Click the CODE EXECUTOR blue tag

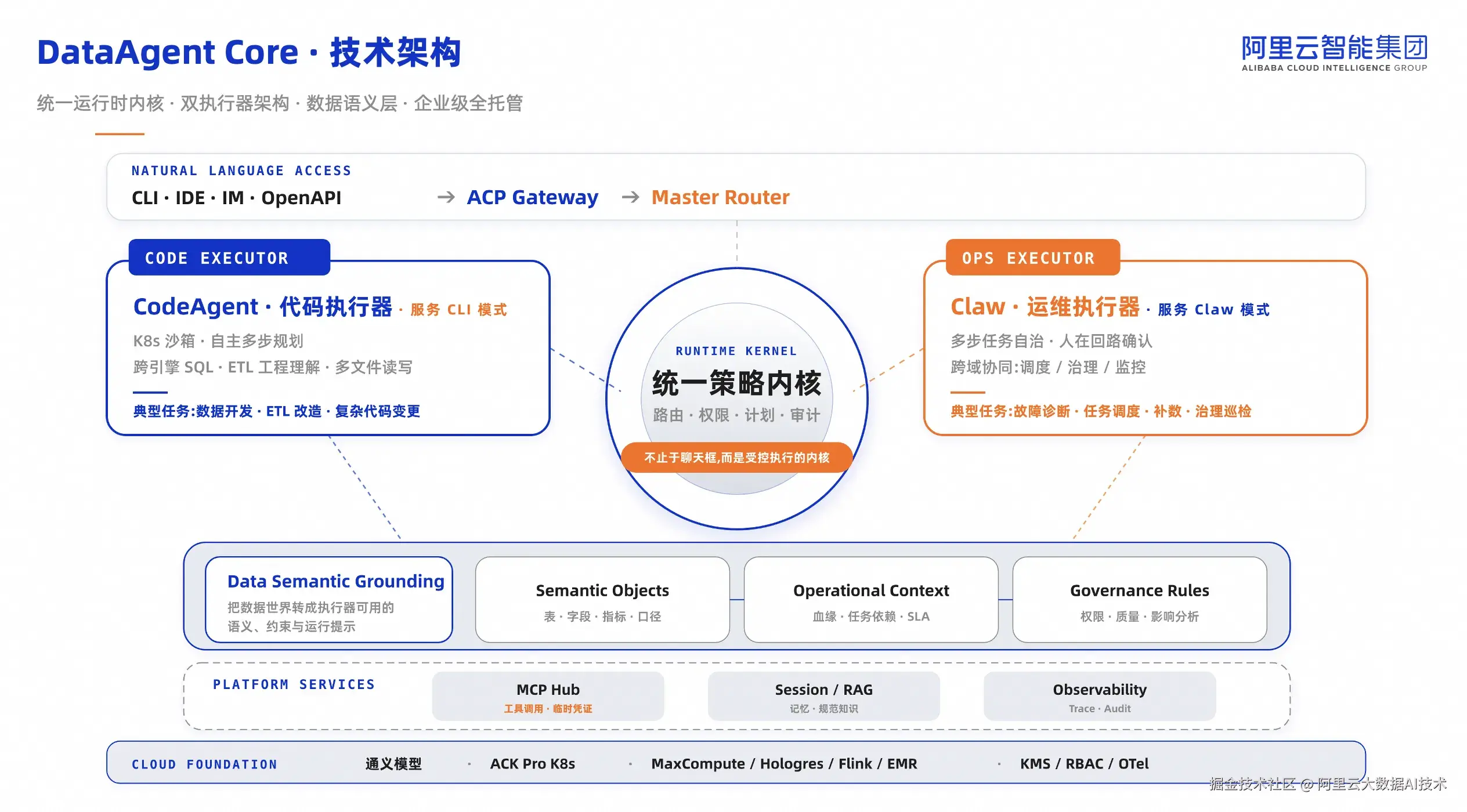pos(229,258)
